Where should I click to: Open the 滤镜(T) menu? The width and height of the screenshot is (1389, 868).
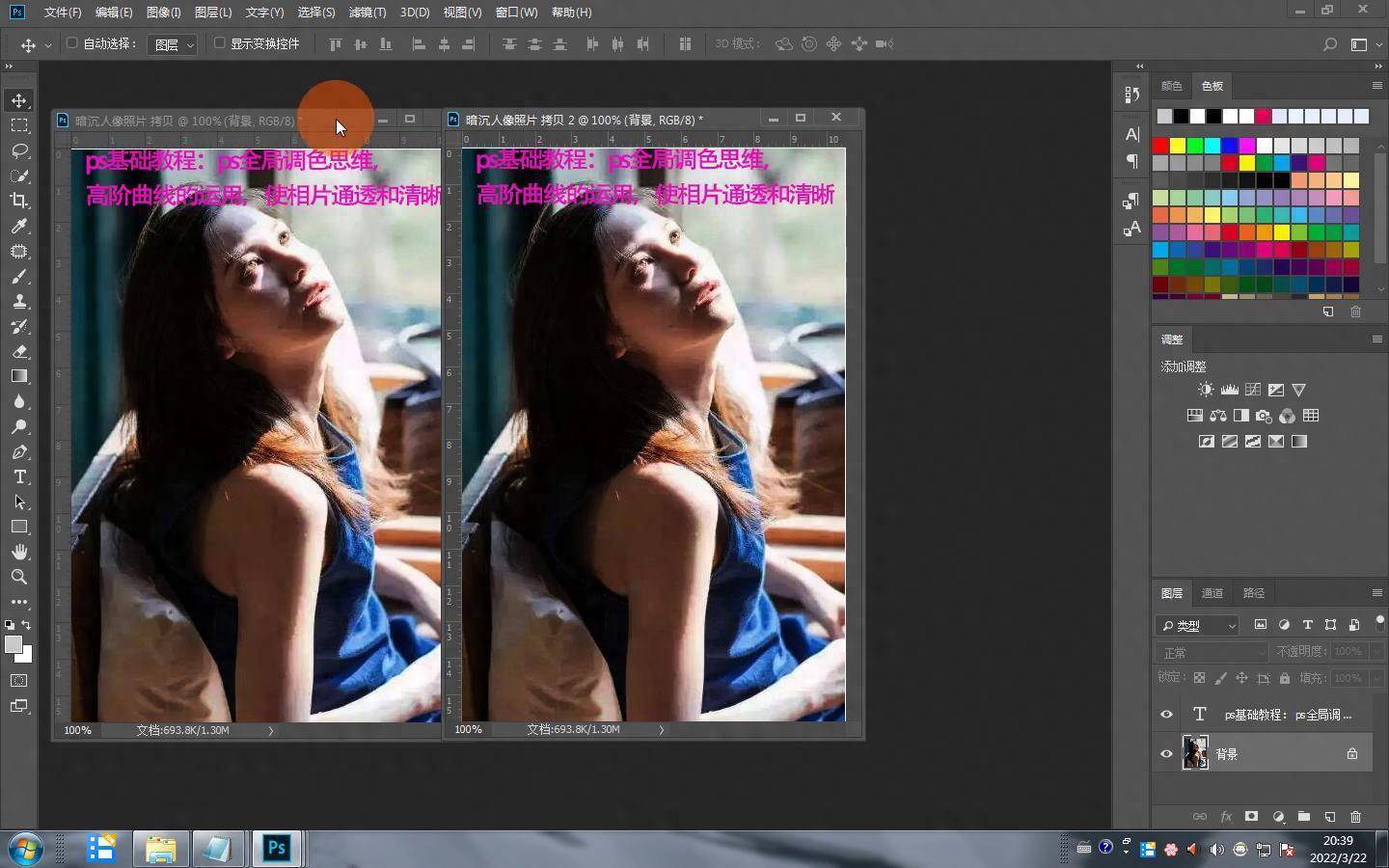pos(367,13)
